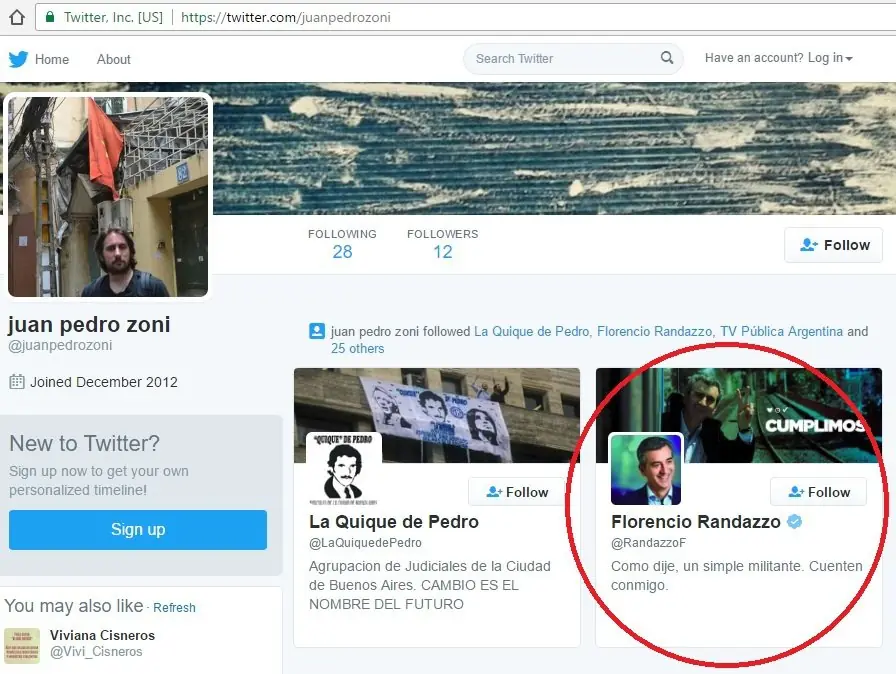View the Followers count of 12

pyautogui.click(x=442, y=244)
